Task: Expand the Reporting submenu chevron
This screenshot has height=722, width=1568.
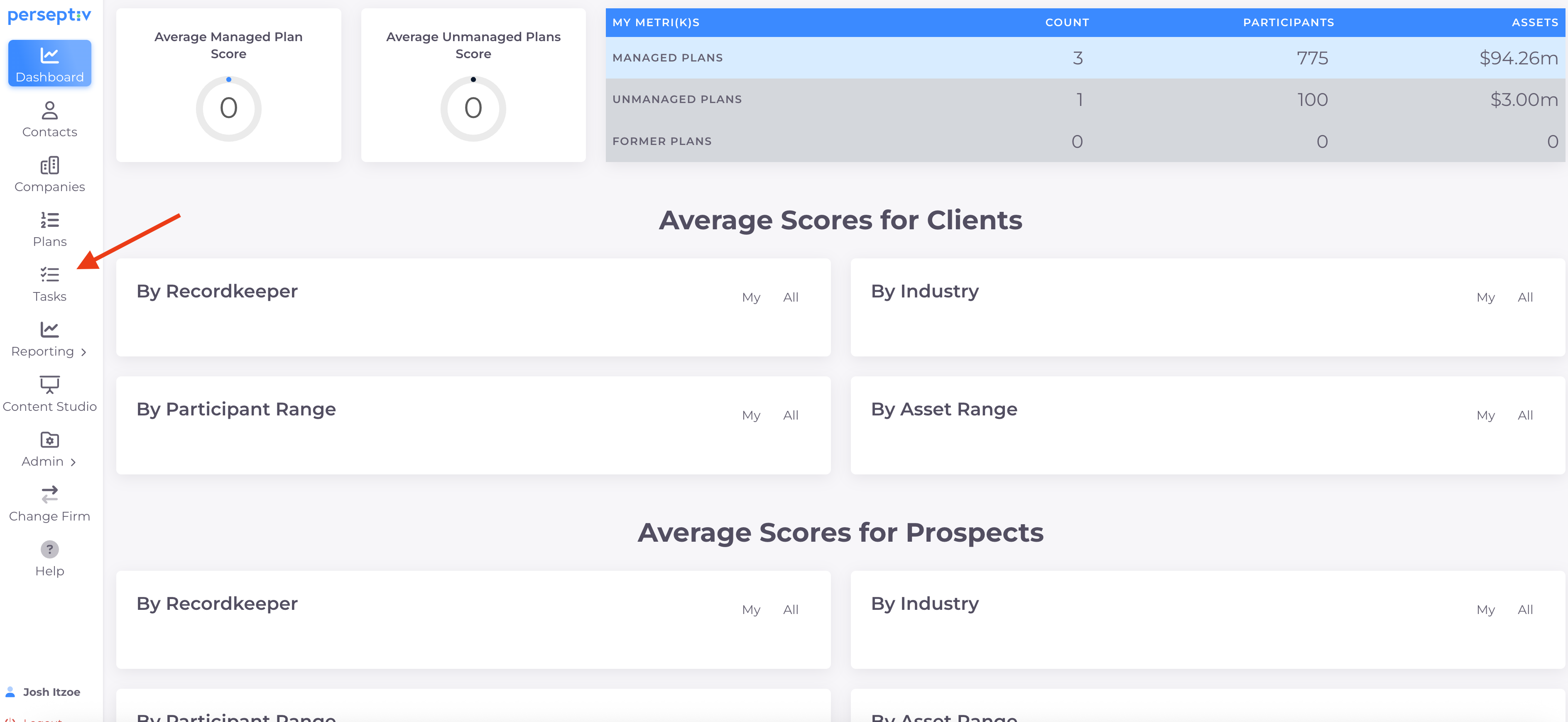Action: point(83,352)
